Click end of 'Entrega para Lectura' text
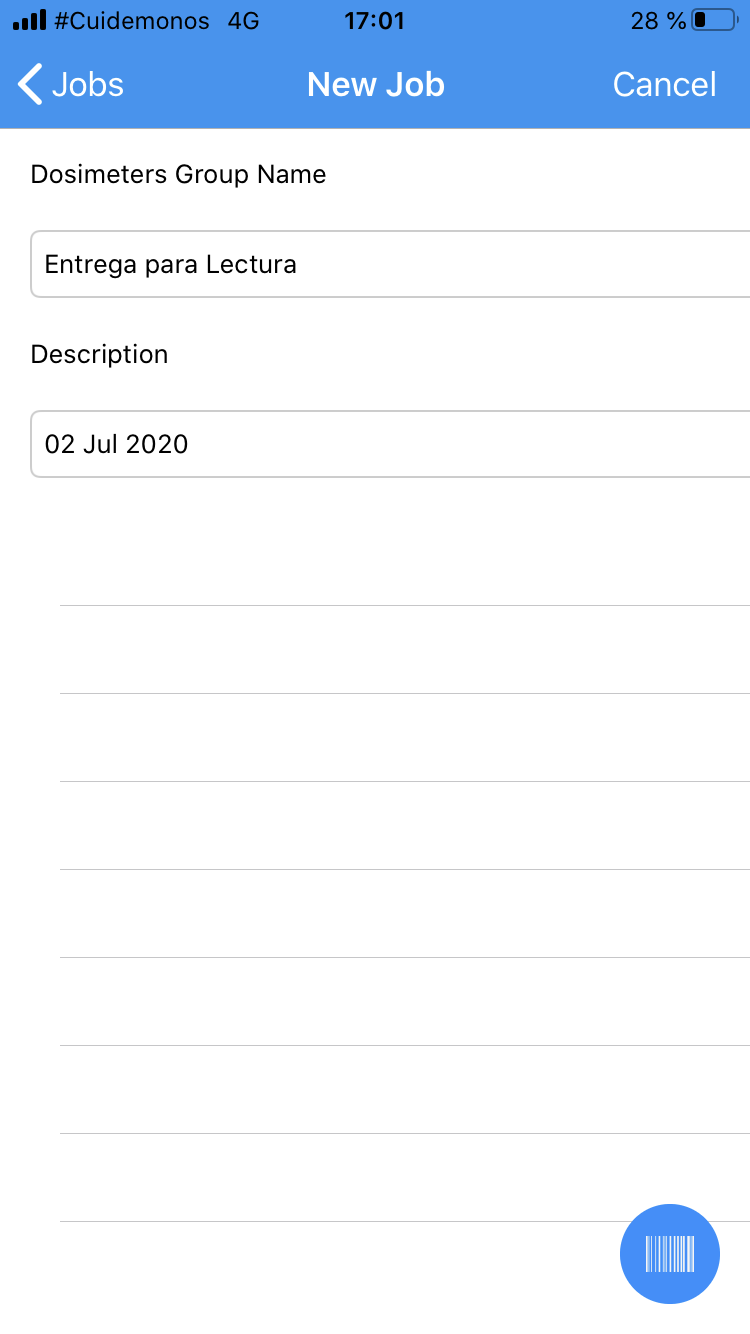This screenshot has width=750, height=1334. [x=298, y=265]
